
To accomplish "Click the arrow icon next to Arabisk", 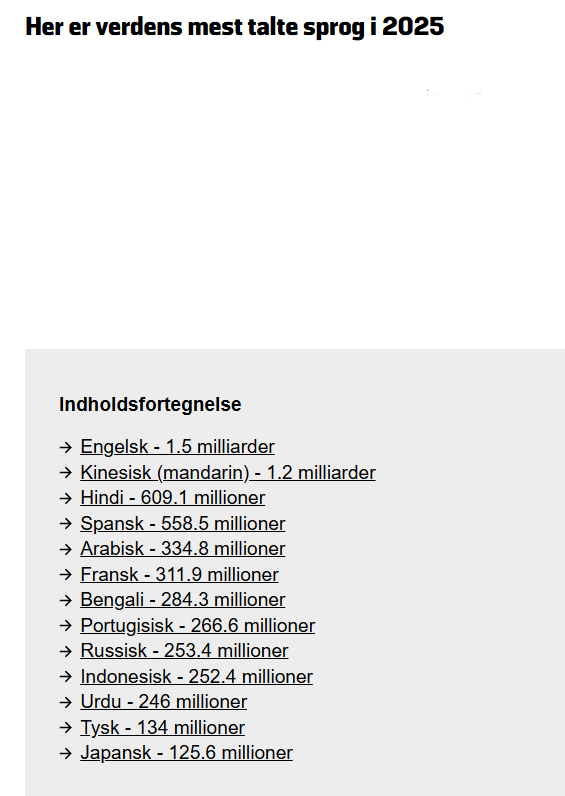I will click(66, 549).
